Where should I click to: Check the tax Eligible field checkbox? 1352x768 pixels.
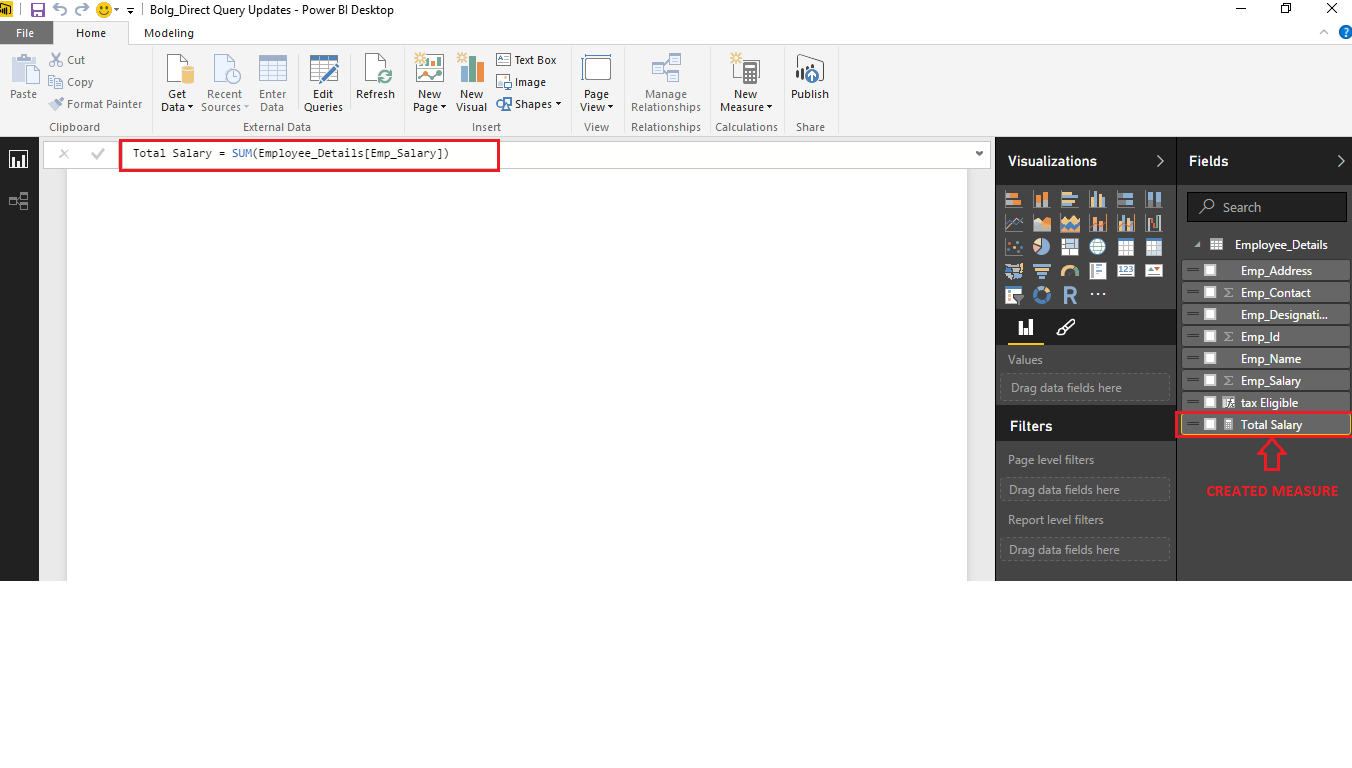pos(1210,403)
